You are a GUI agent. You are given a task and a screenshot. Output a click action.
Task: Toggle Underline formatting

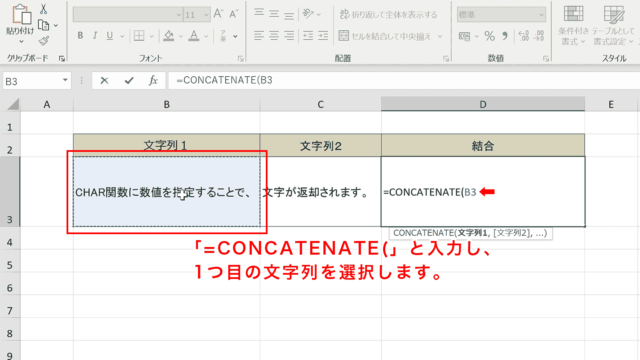[x=109, y=36]
